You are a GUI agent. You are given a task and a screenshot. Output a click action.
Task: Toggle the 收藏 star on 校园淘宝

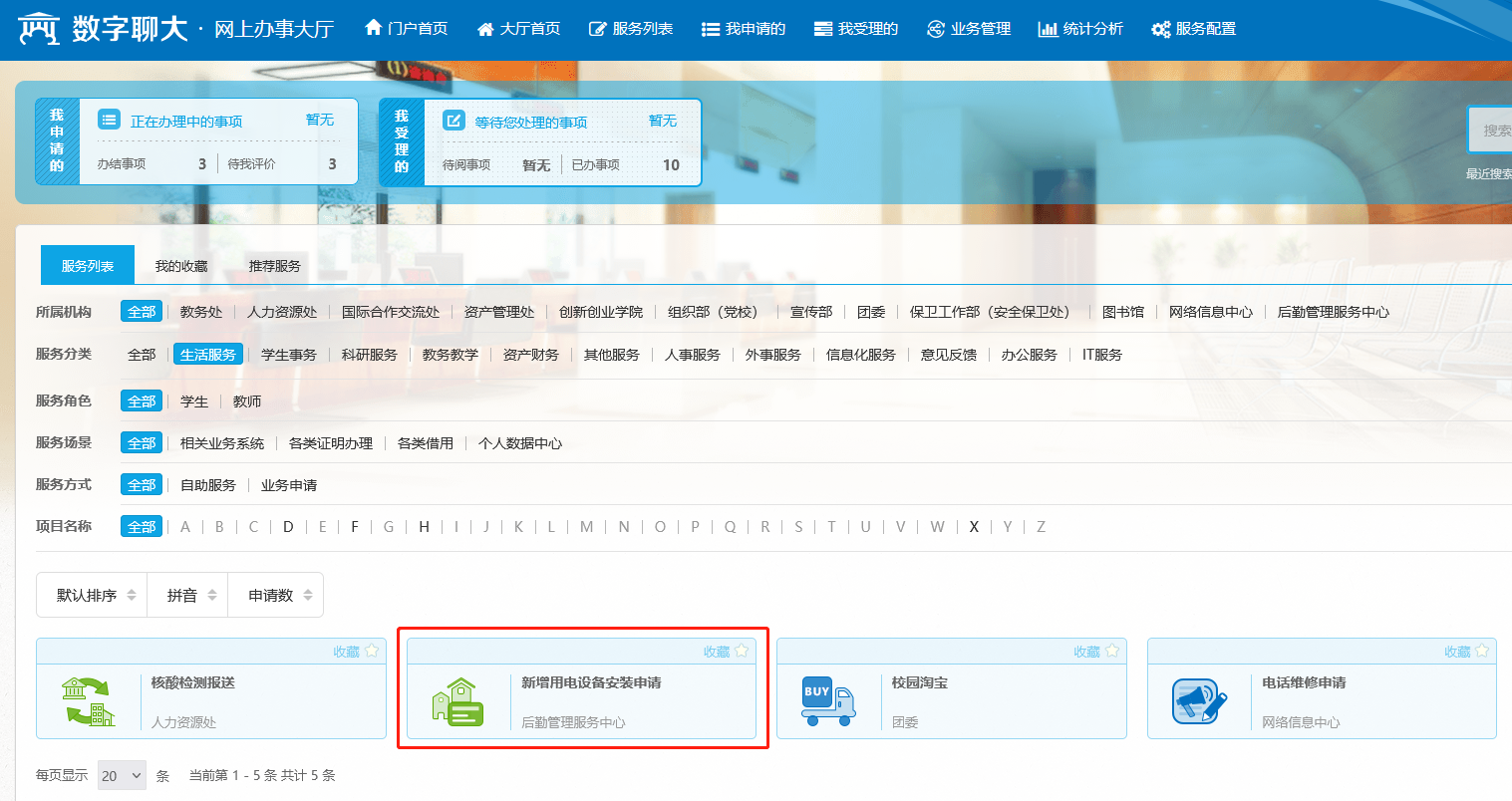tap(1112, 652)
